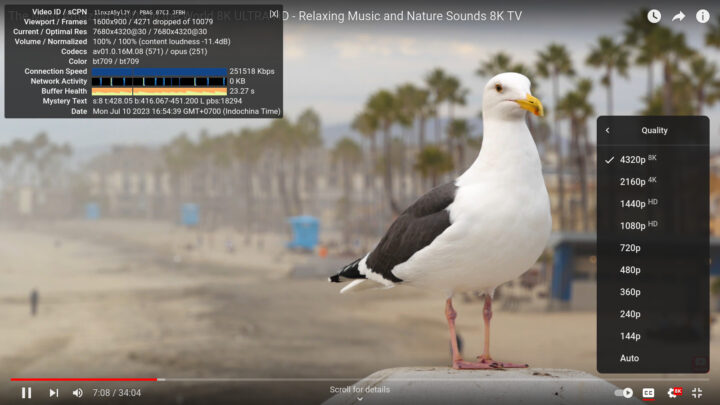
Task: Click the 7:08 / 34:04 time display
Action: pyautogui.click(x=117, y=393)
